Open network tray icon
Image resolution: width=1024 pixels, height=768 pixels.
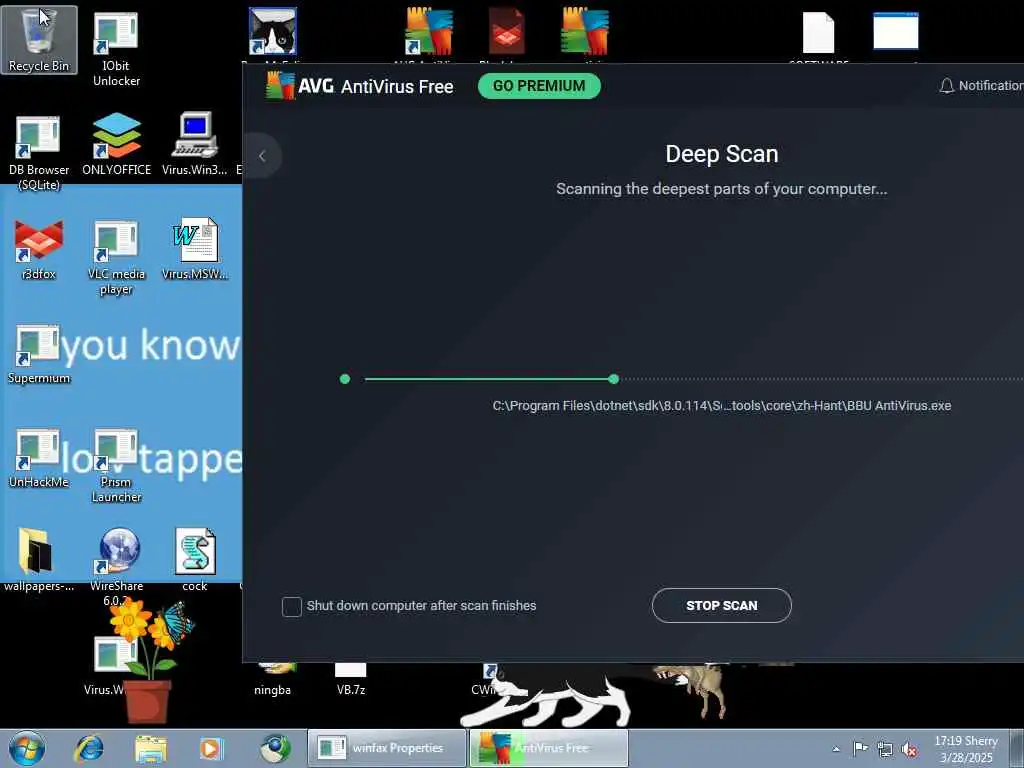pyautogui.click(x=885, y=749)
